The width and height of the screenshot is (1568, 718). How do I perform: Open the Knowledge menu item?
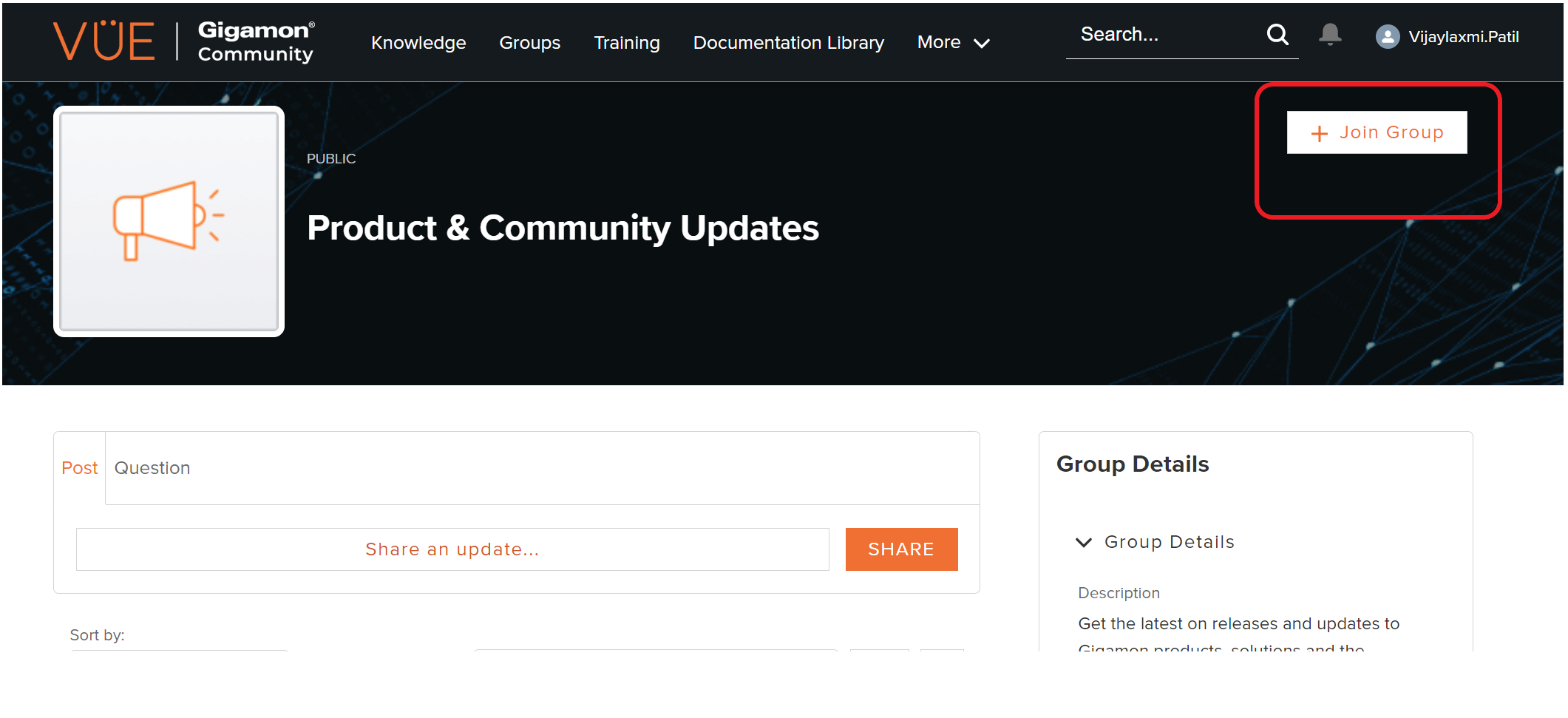pos(418,43)
